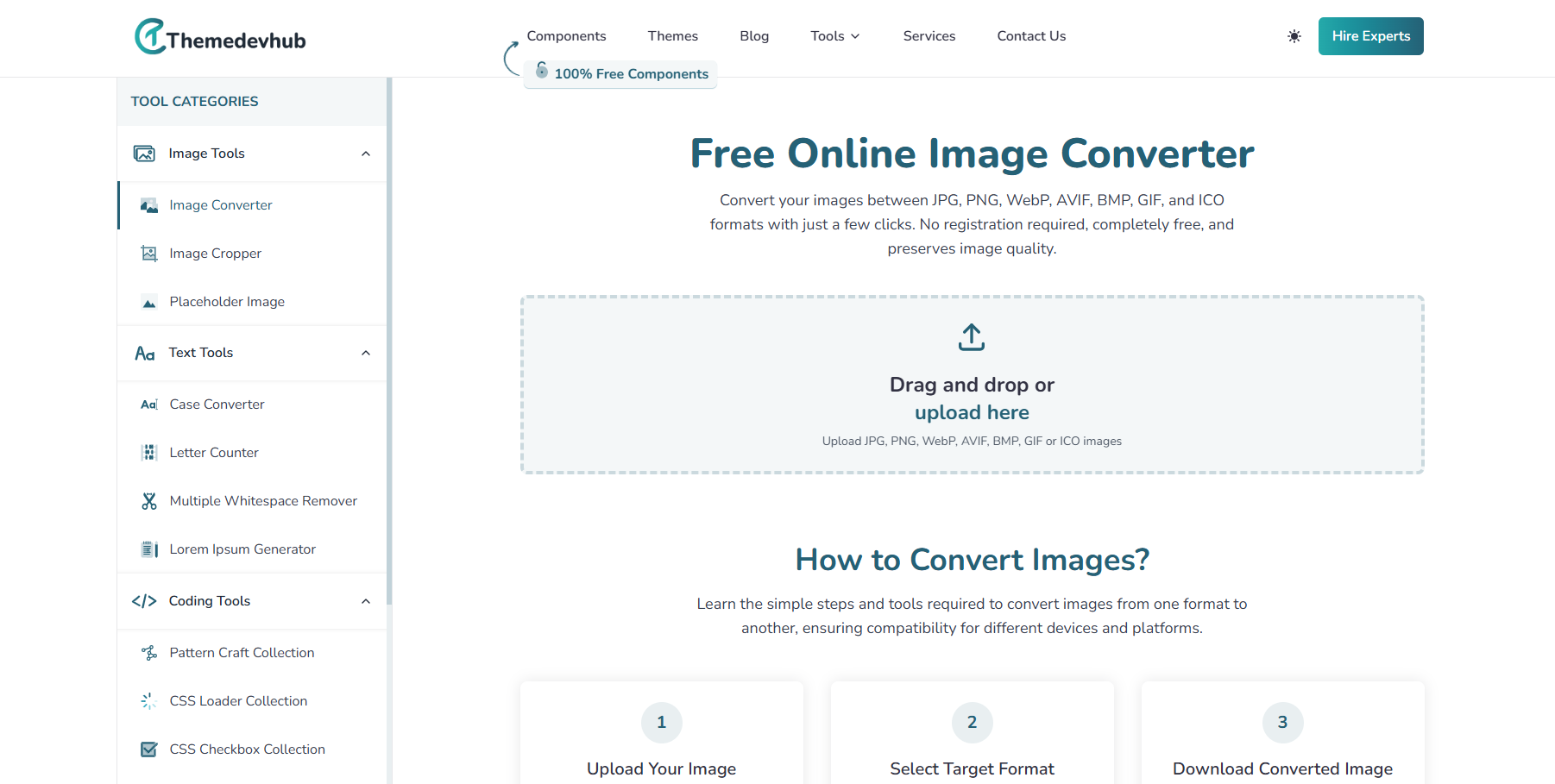Click the Themedevhub logo
The width and height of the screenshot is (1555, 784).
click(219, 36)
